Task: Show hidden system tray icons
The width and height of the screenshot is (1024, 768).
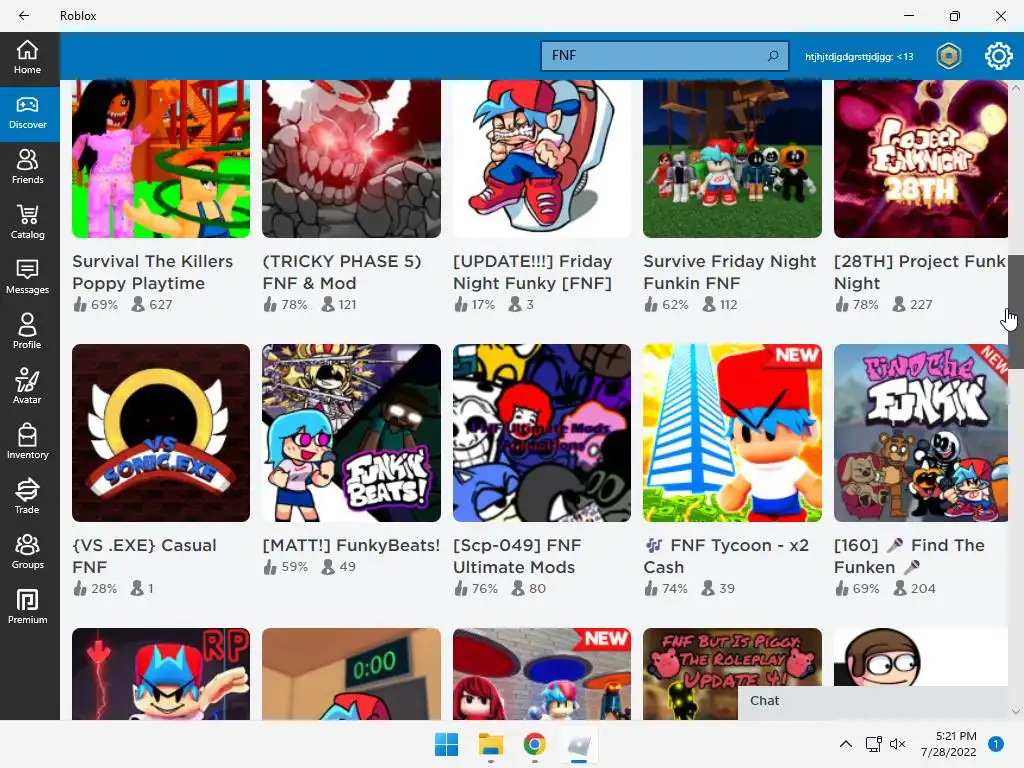Action: [846, 744]
